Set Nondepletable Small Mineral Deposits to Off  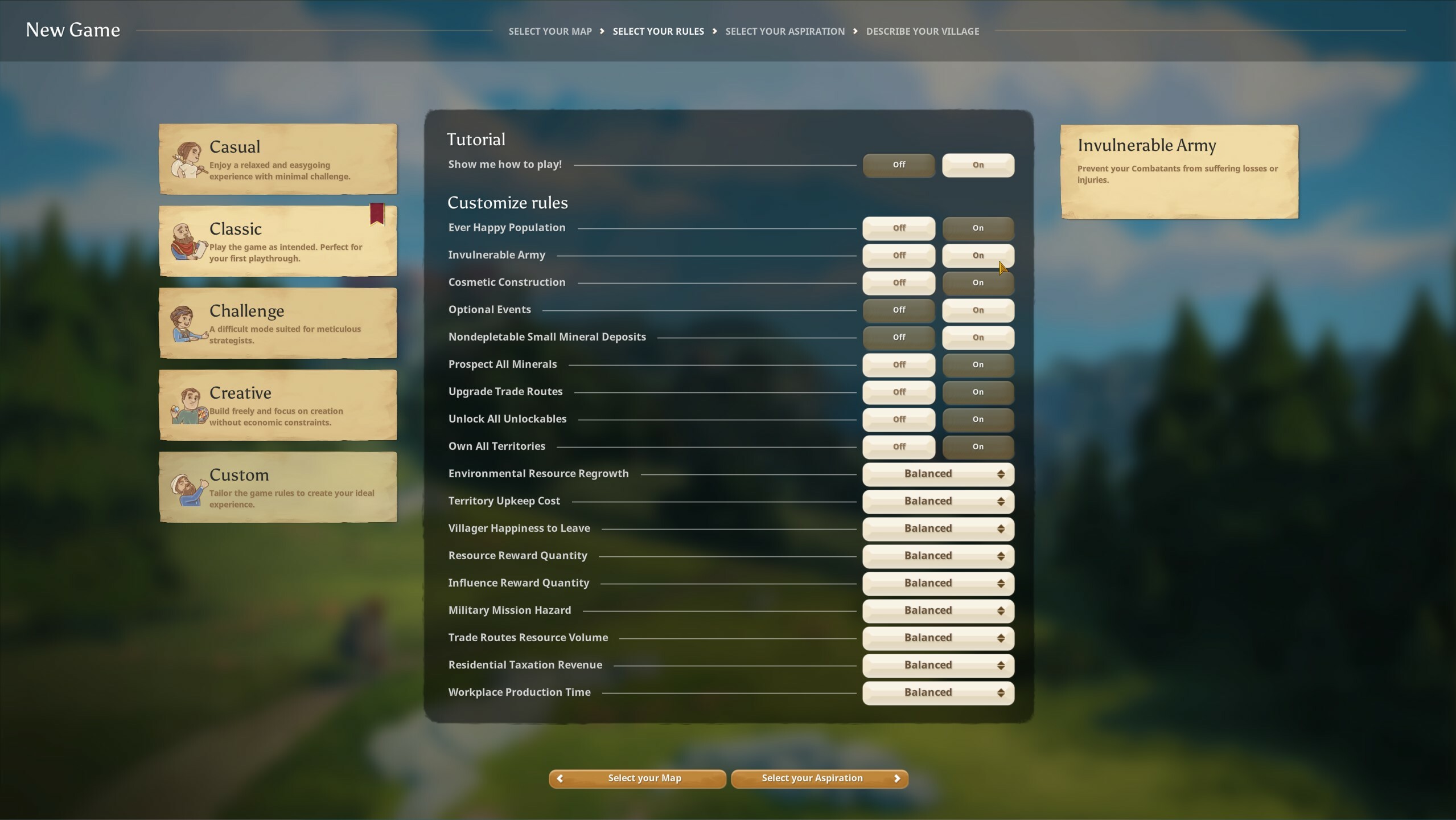click(x=899, y=338)
